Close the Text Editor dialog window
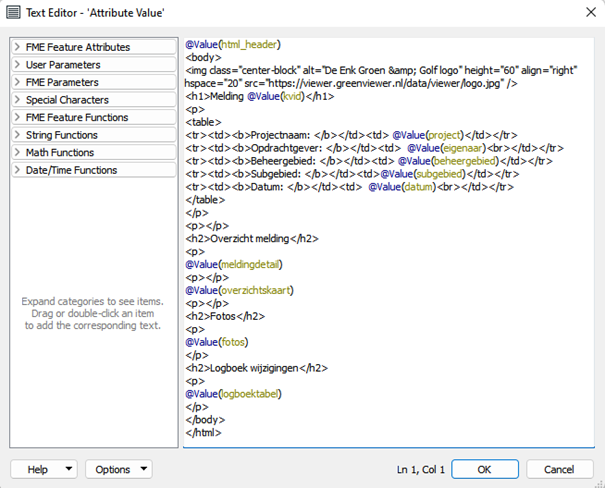This screenshot has height=488, width=605. [x=584, y=13]
